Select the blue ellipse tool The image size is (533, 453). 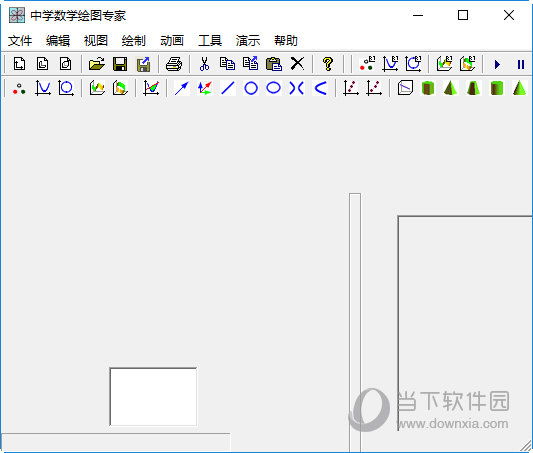tap(274, 88)
